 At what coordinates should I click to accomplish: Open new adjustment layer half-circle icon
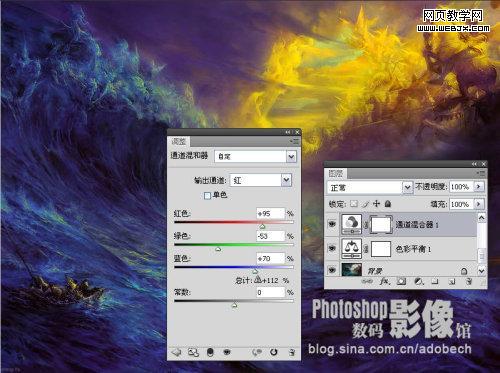[418, 282]
